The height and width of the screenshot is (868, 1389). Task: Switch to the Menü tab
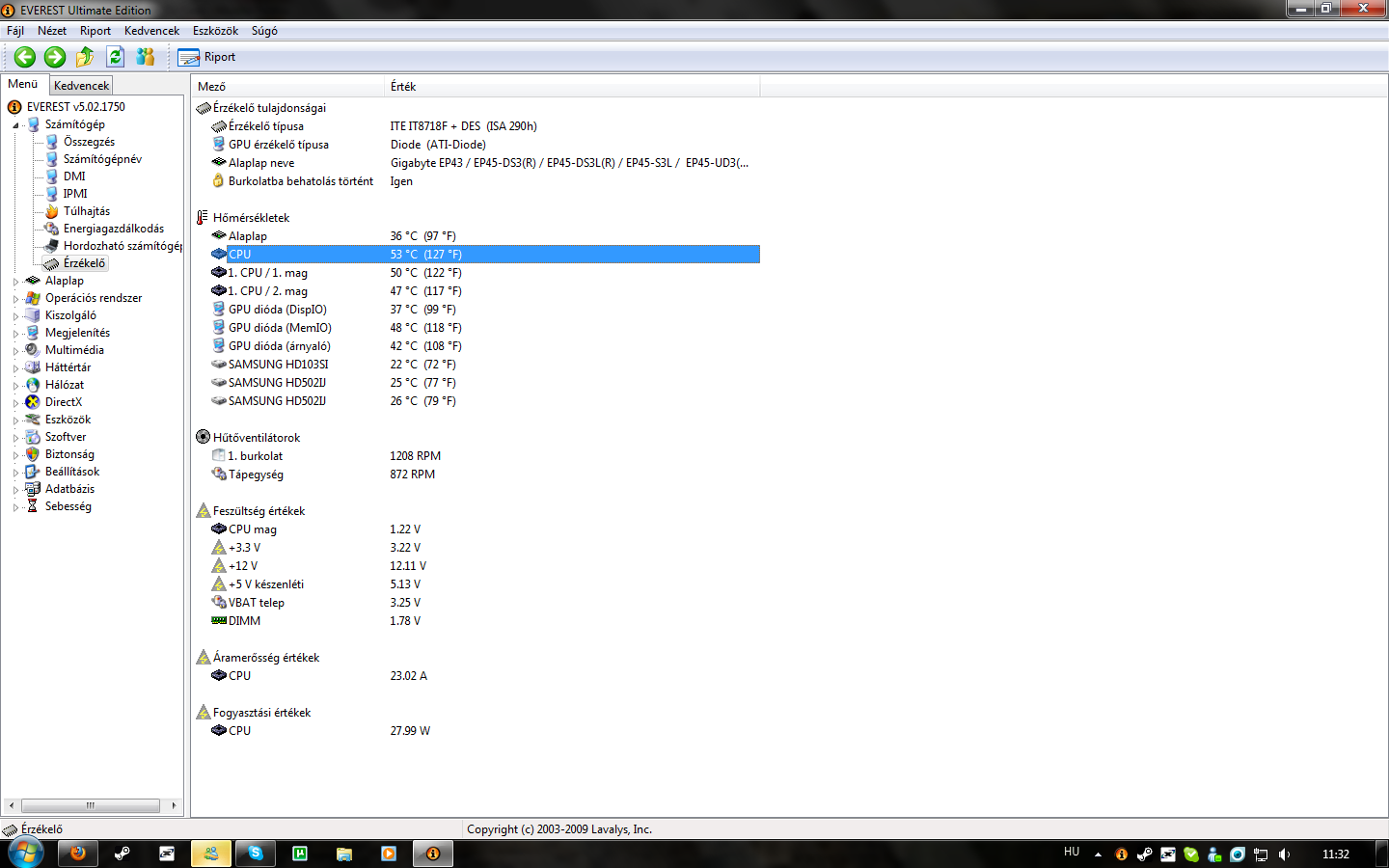[x=23, y=84]
